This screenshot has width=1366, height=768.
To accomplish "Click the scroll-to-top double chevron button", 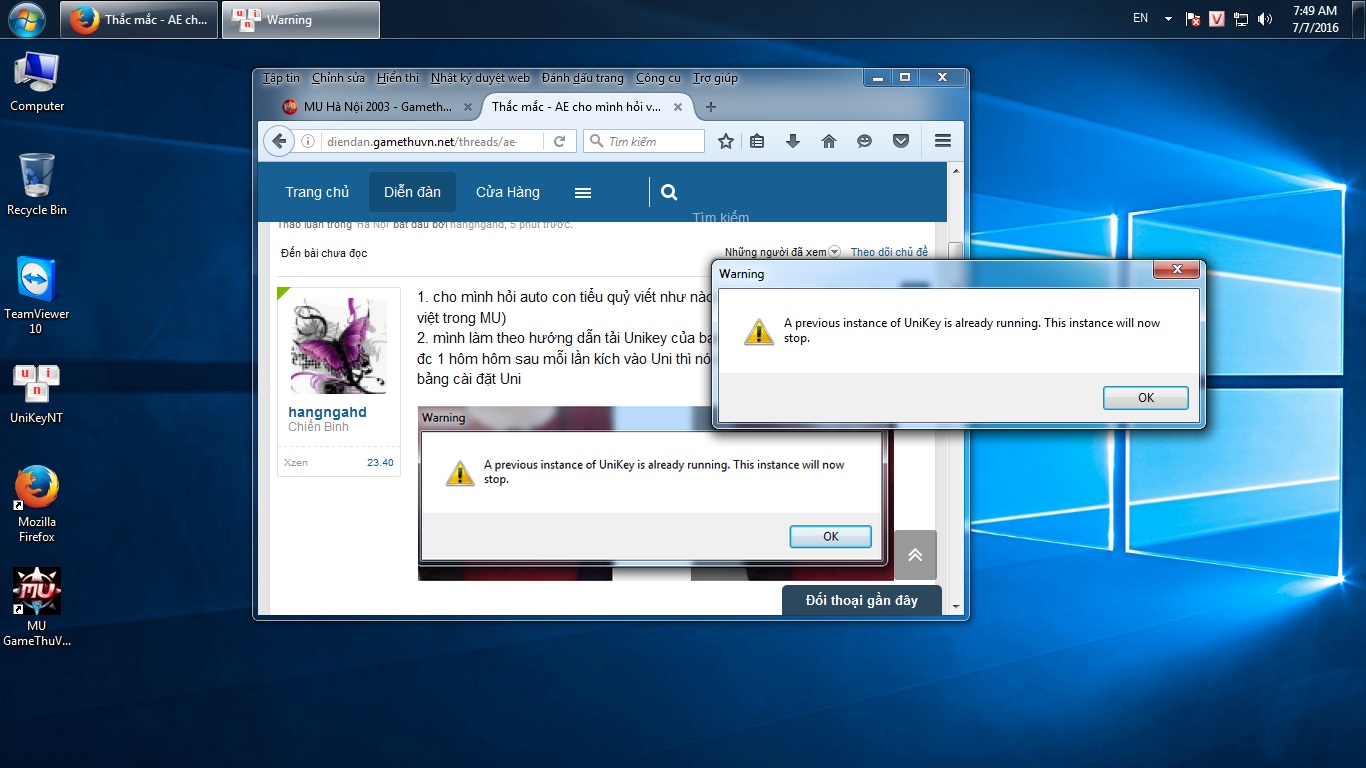I will (x=915, y=555).
